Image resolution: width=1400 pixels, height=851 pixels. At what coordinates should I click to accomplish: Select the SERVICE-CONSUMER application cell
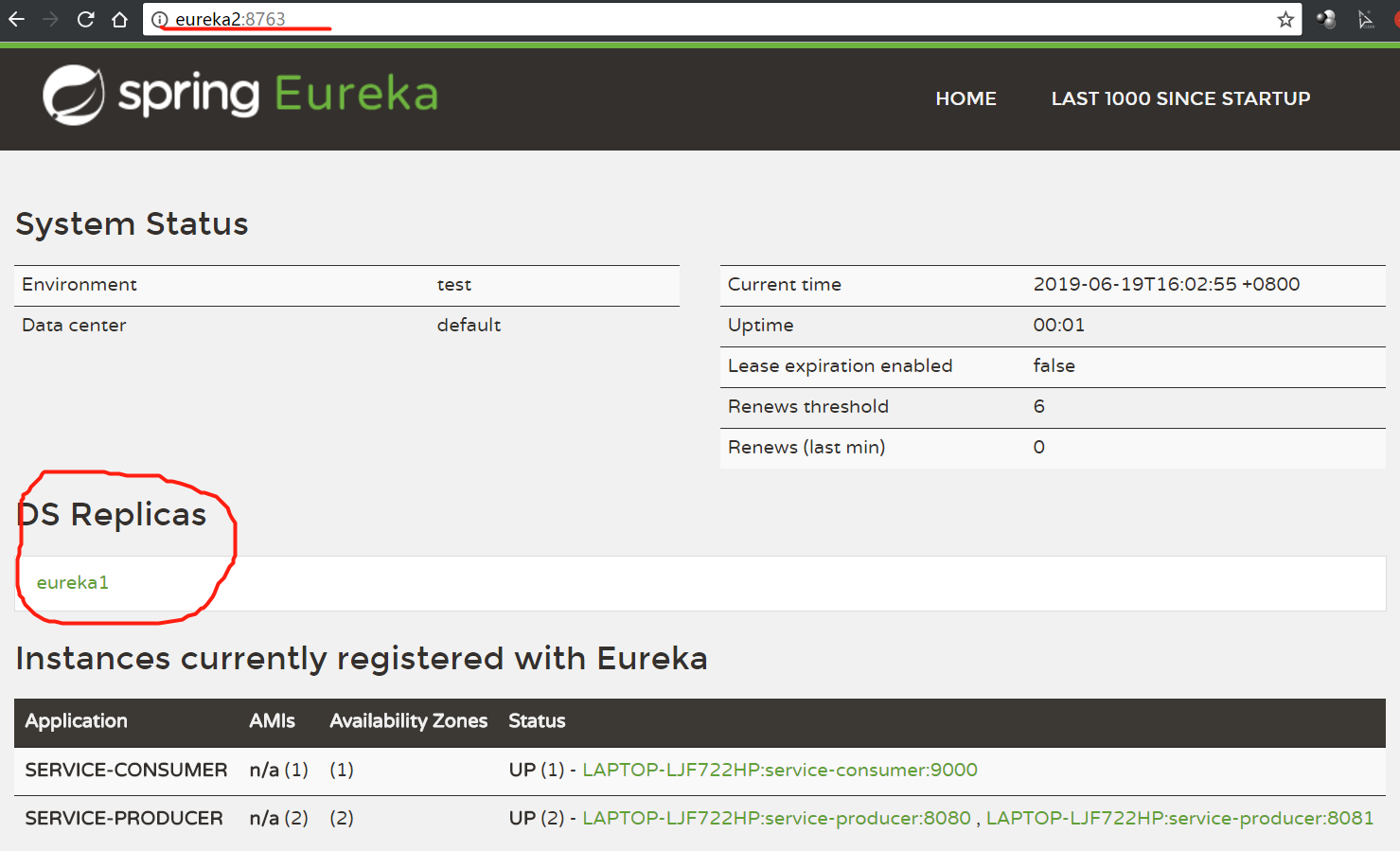coord(126,770)
